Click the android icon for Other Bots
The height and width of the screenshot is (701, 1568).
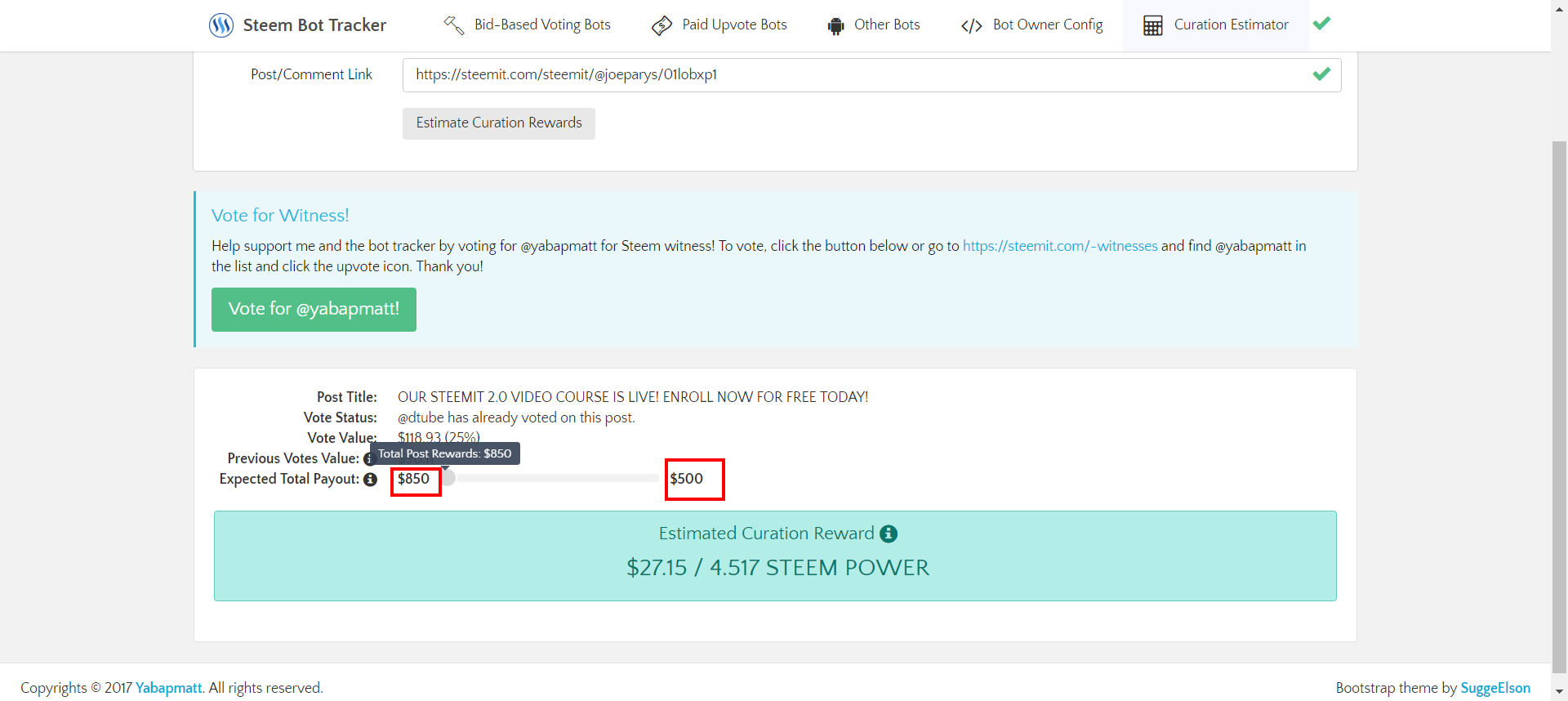[835, 26]
